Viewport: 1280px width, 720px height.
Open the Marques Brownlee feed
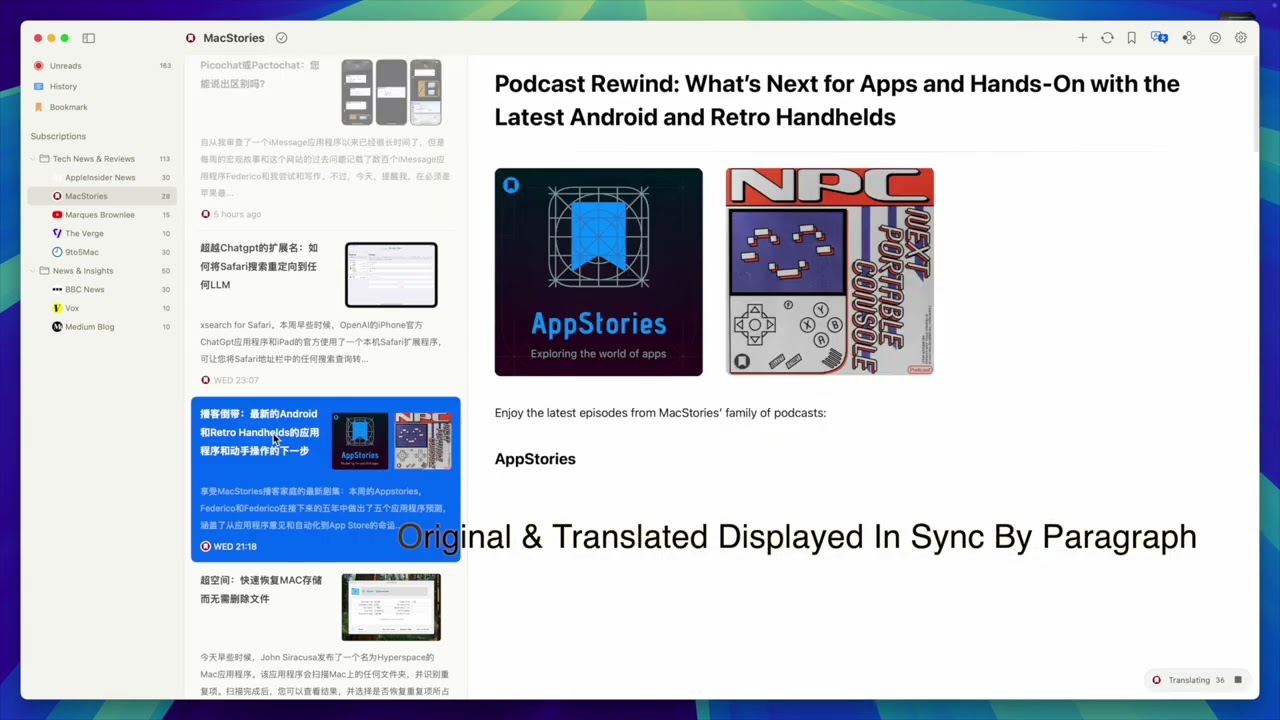(x=102, y=215)
